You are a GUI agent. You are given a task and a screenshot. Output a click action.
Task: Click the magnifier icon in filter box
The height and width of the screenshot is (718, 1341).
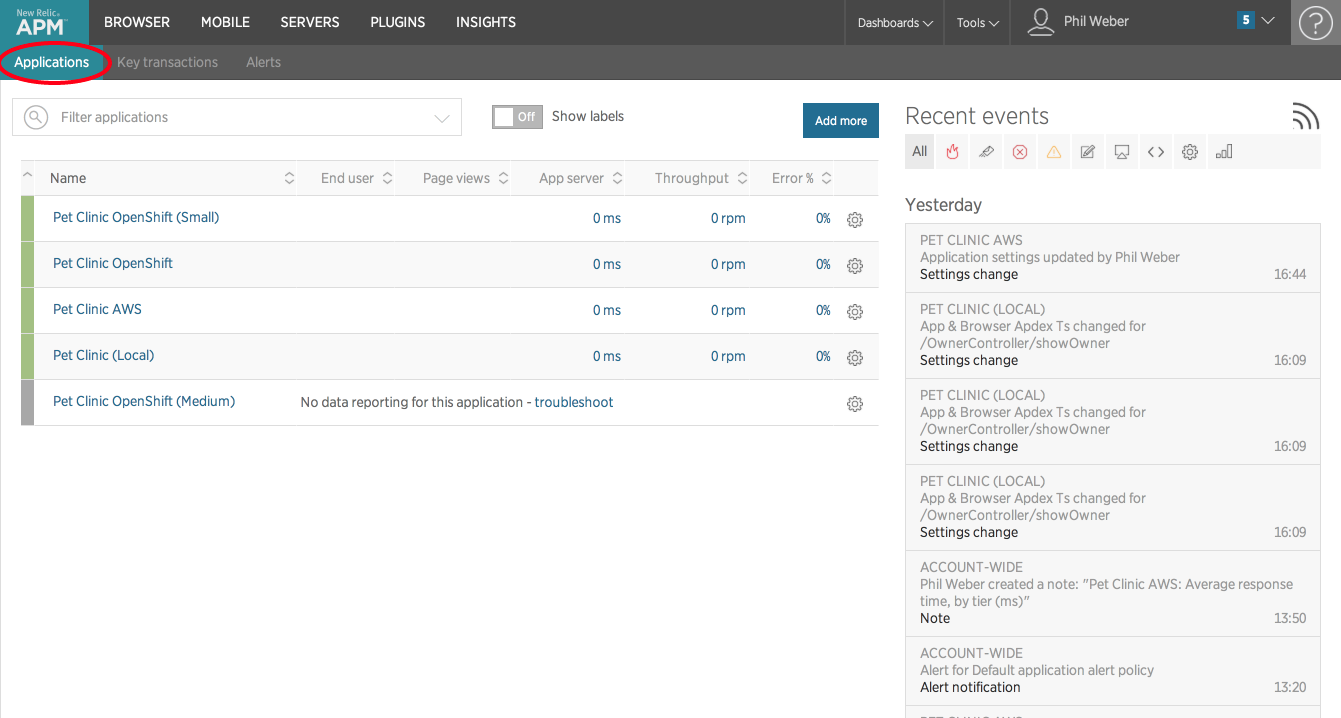(x=36, y=117)
